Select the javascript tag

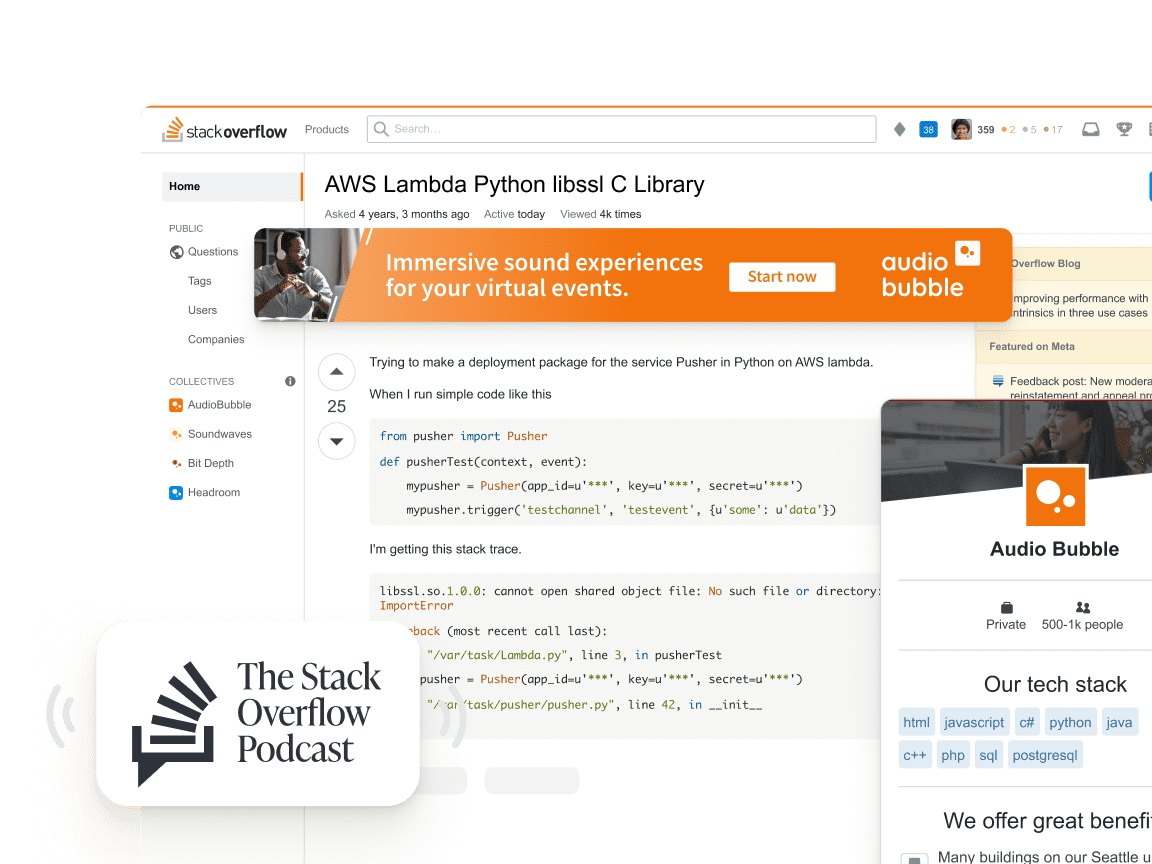click(974, 722)
